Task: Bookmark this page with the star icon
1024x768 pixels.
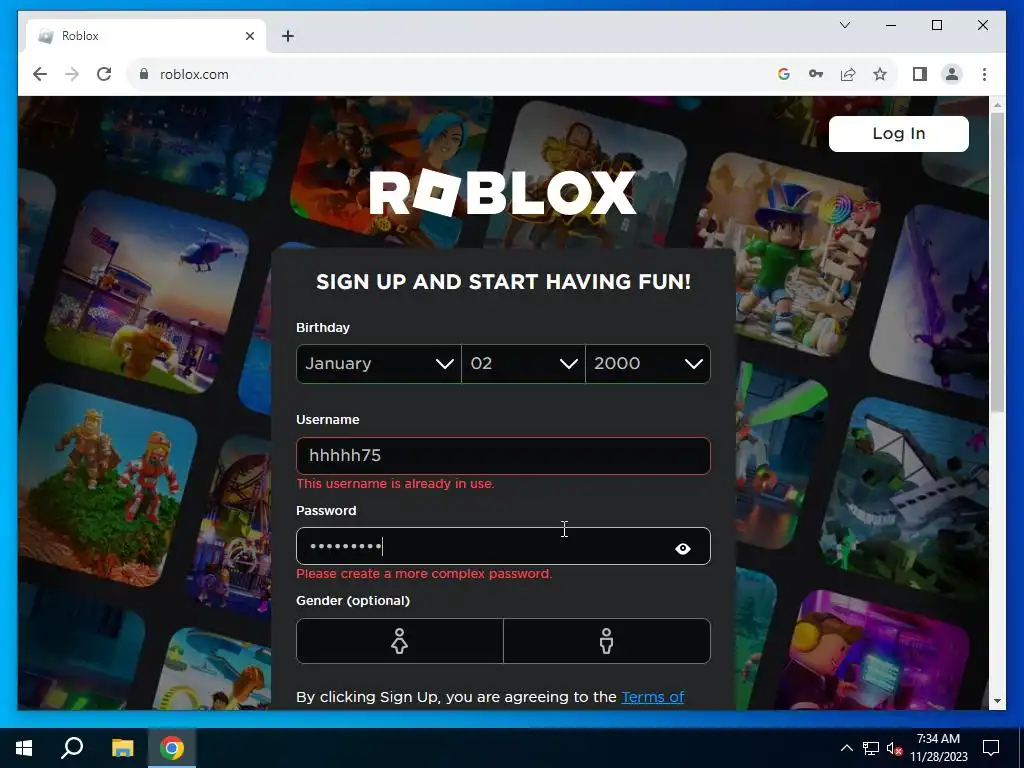Action: pyautogui.click(x=880, y=74)
